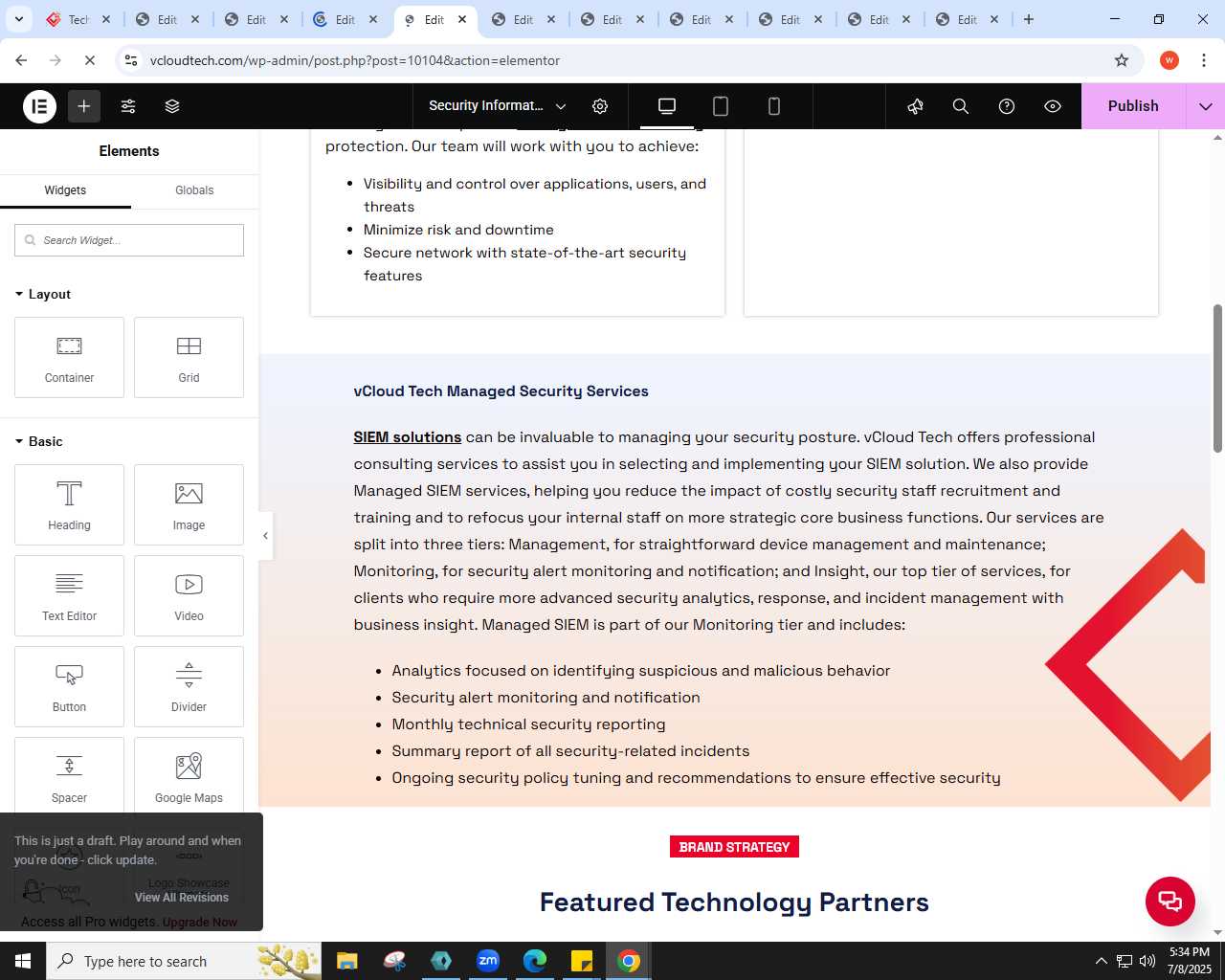This screenshot has width=1225, height=980.
Task: Collapse the Layout section
Action: tap(44, 294)
